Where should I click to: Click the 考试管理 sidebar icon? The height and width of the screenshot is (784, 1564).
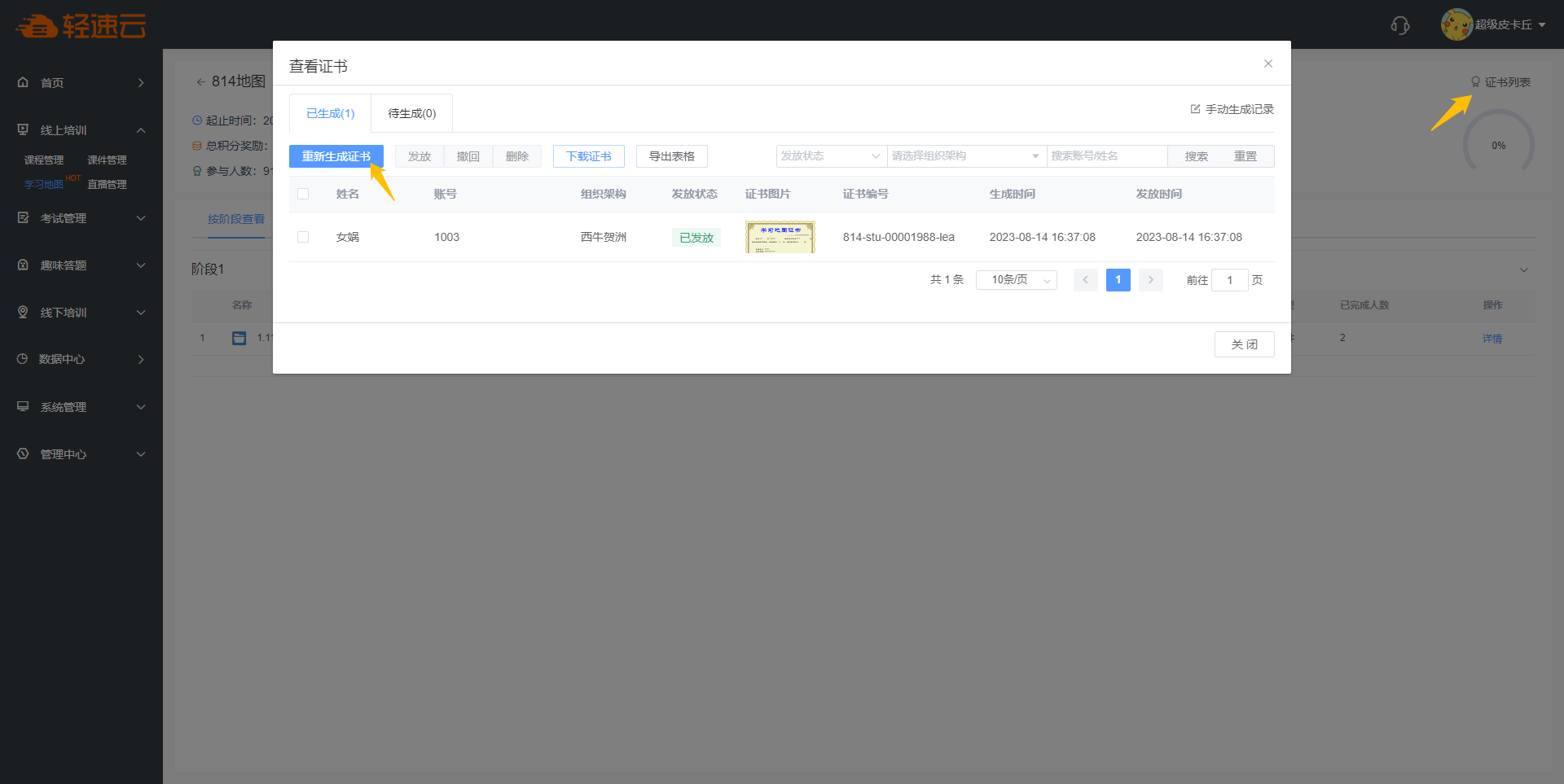[23, 218]
